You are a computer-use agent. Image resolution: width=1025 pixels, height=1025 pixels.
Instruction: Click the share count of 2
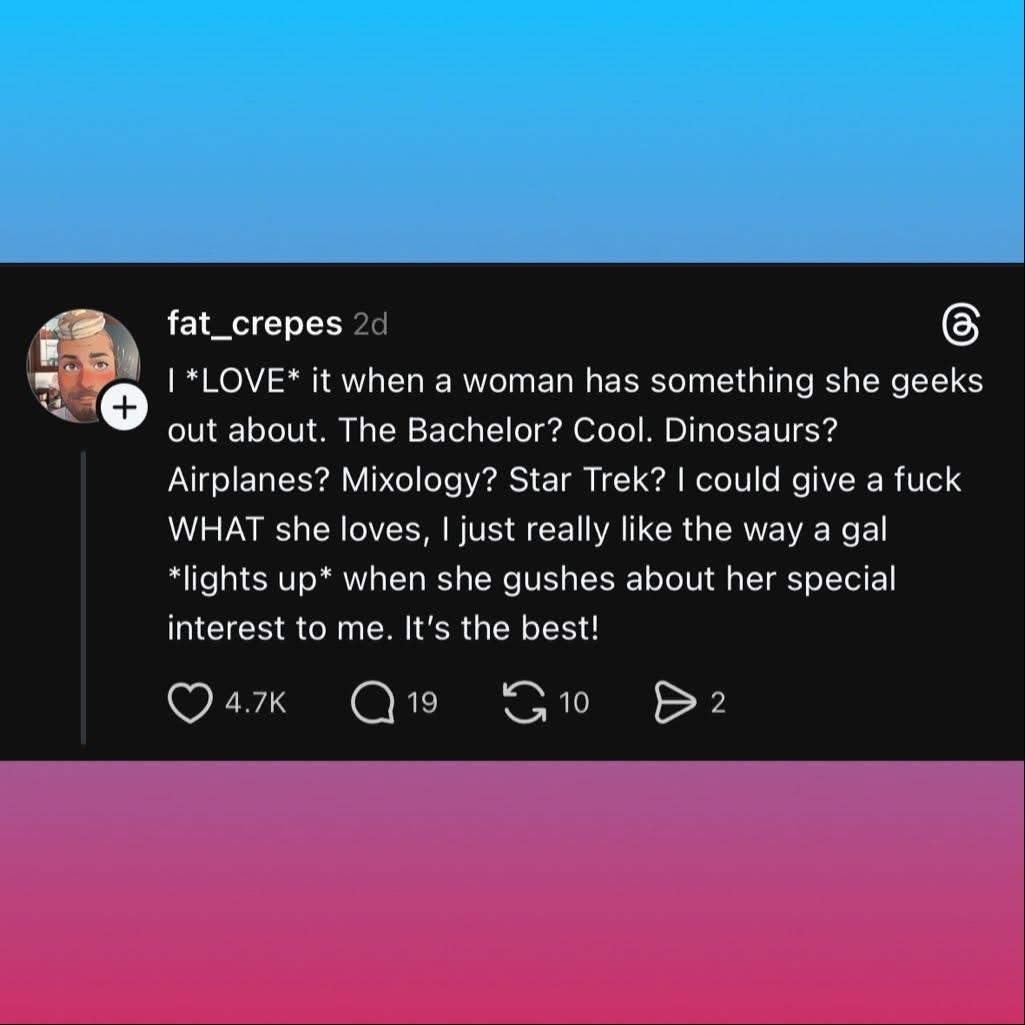(717, 704)
